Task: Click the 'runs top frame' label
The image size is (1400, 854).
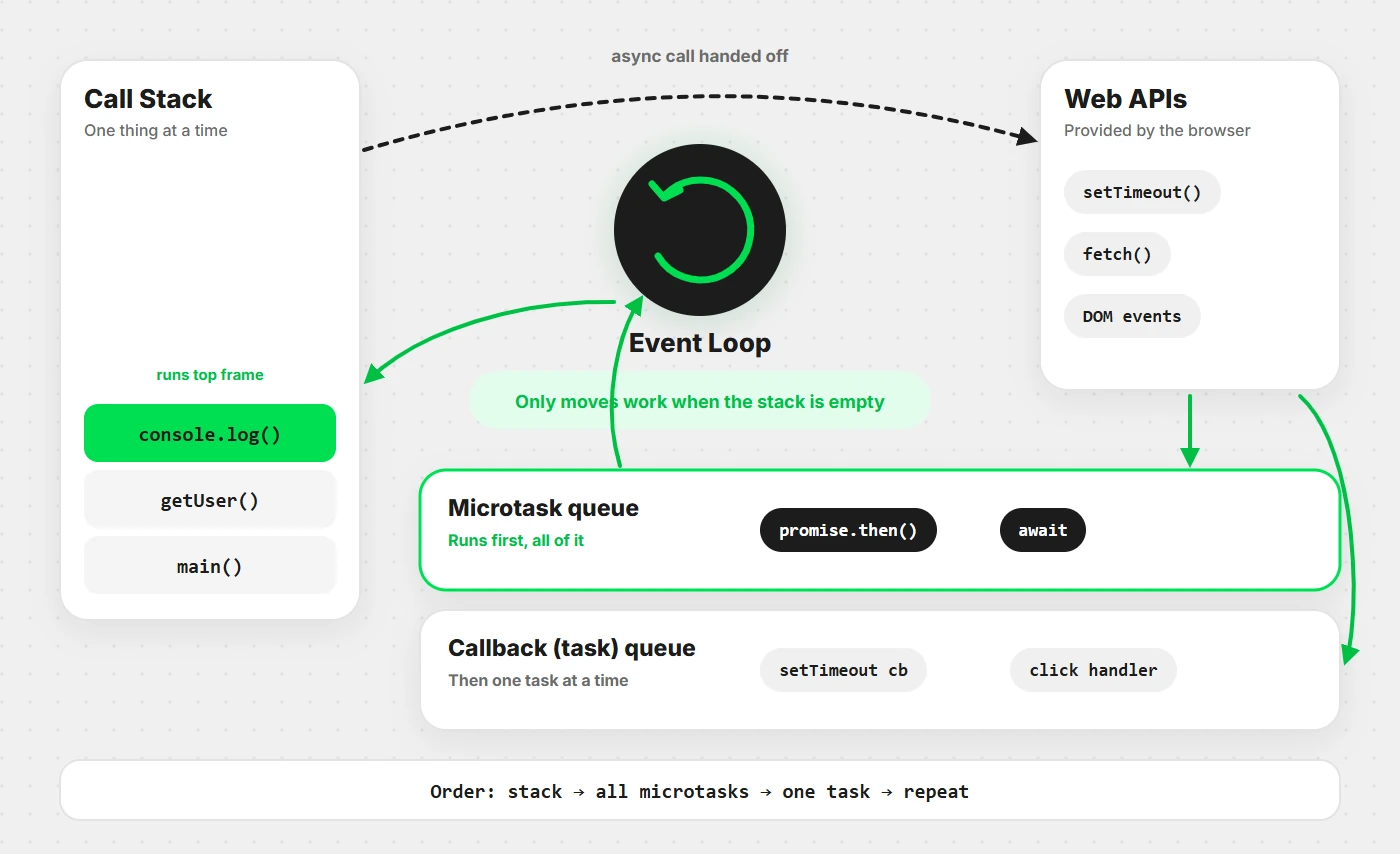Action: click(x=210, y=375)
